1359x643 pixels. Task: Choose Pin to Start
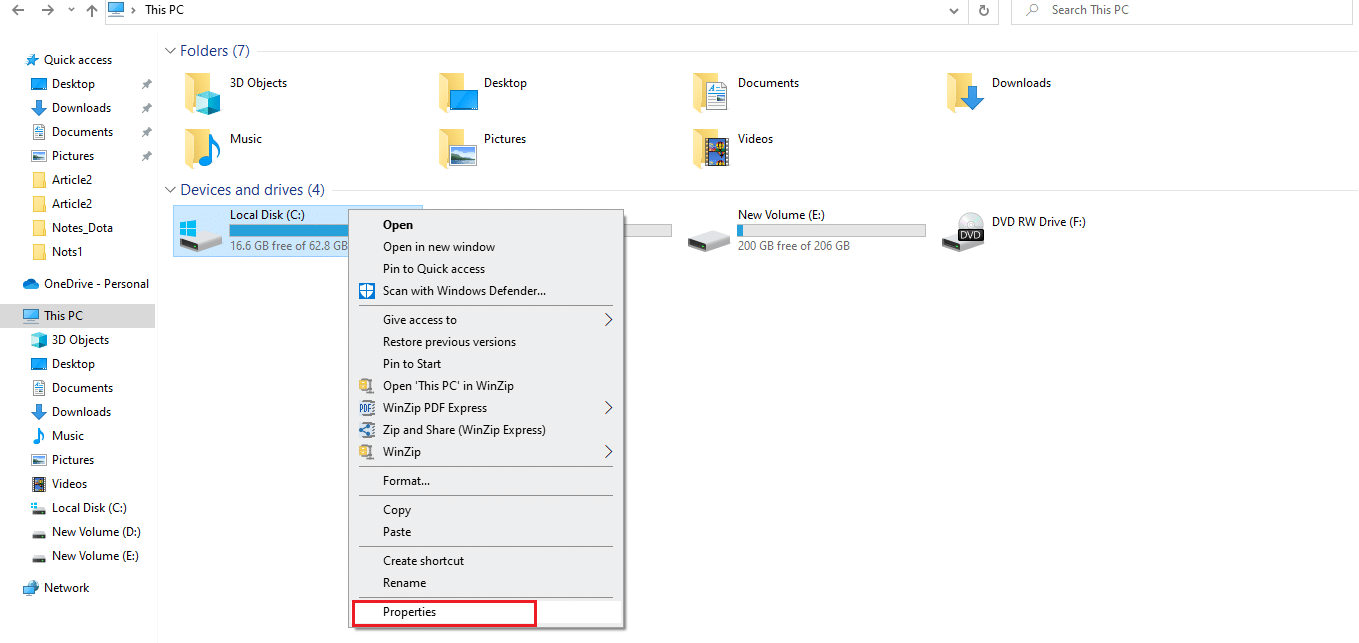(x=486, y=364)
